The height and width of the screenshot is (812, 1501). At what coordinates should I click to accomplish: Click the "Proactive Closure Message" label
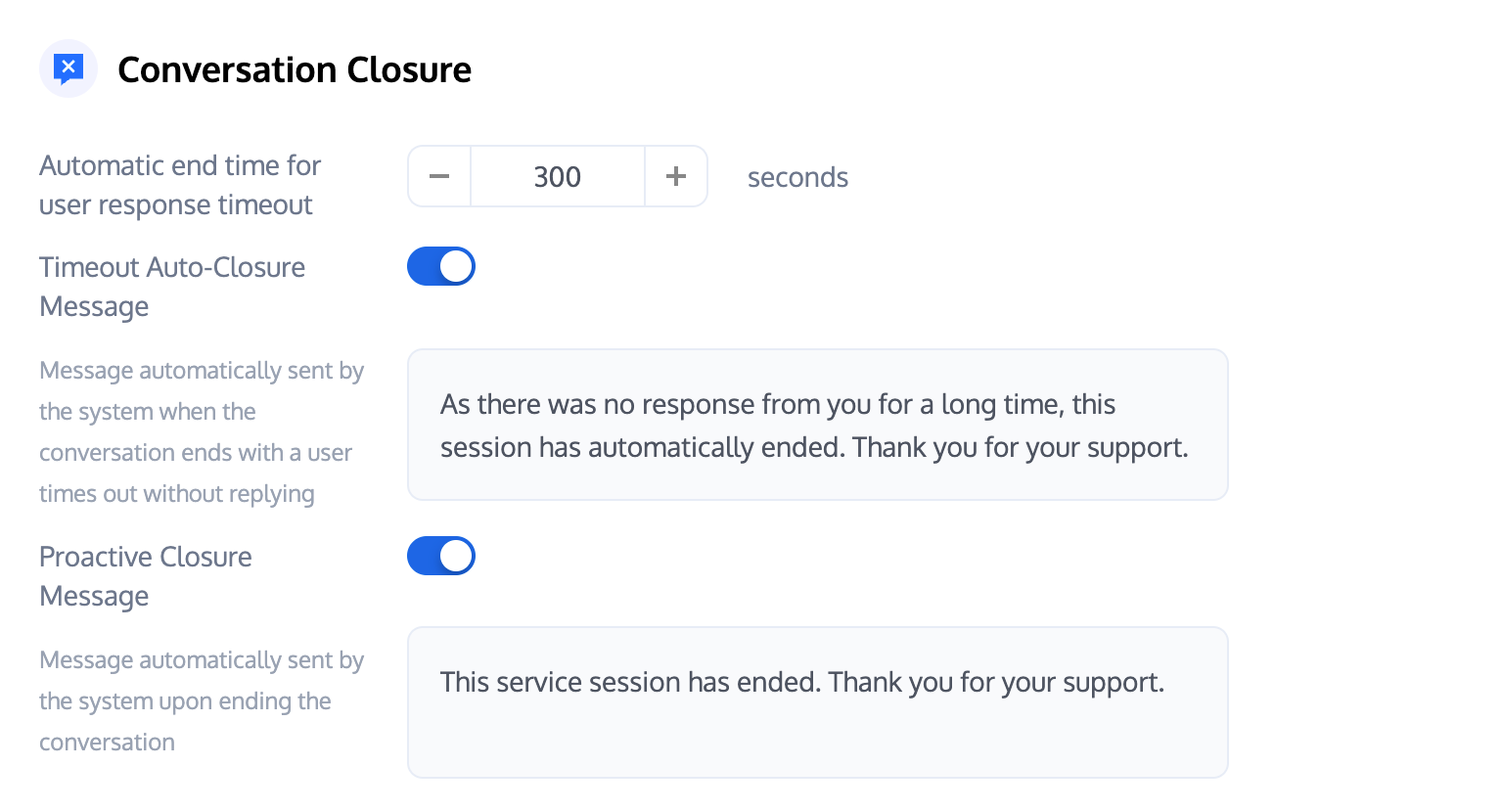(146, 576)
